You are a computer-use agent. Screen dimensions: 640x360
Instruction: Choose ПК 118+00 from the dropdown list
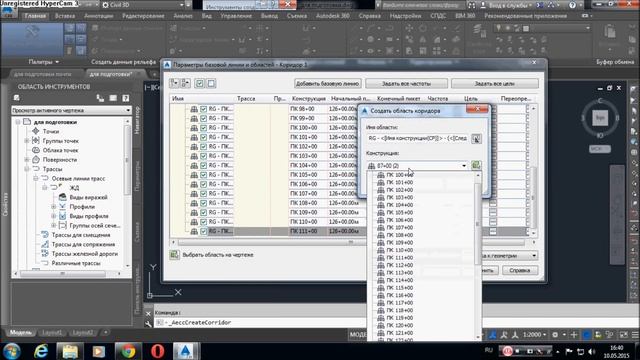pyautogui.click(x=400, y=310)
